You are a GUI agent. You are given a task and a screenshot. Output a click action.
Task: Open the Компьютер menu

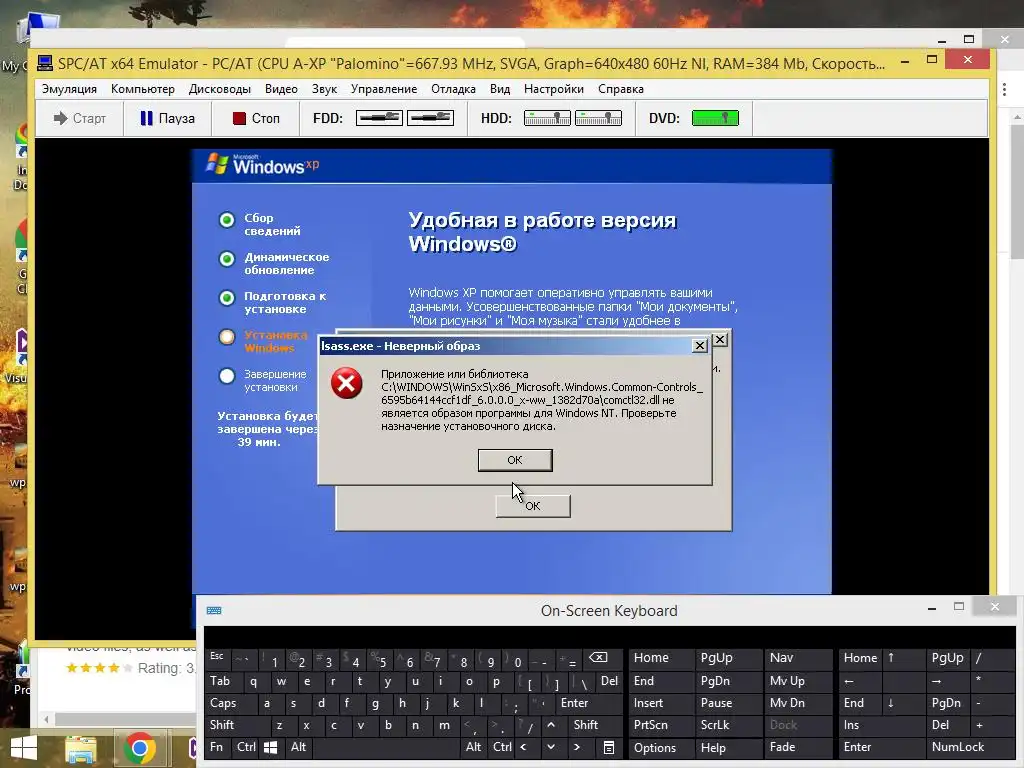click(143, 89)
